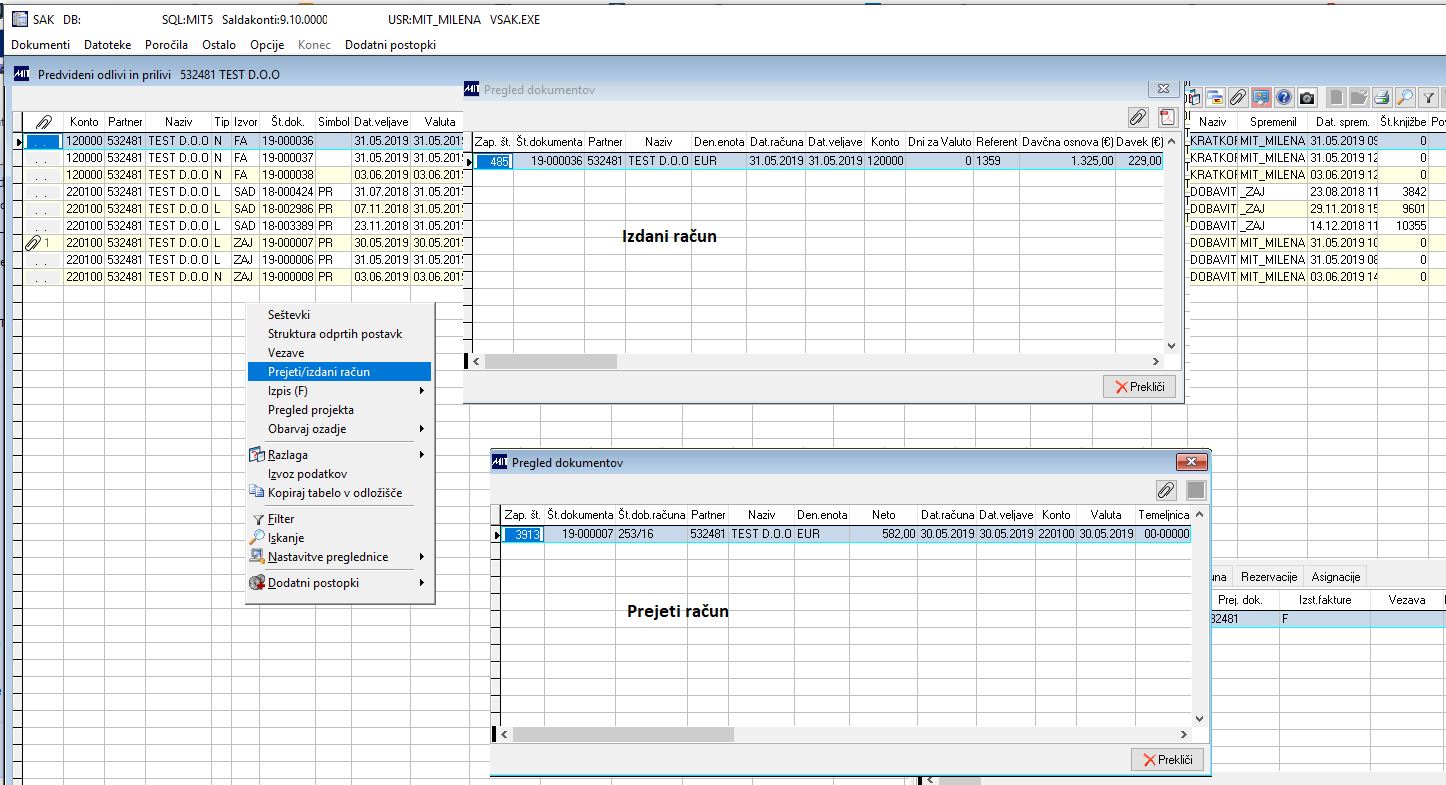The width and height of the screenshot is (1446, 785).
Task: Click the printer icon in top toolbar
Action: (1382, 97)
